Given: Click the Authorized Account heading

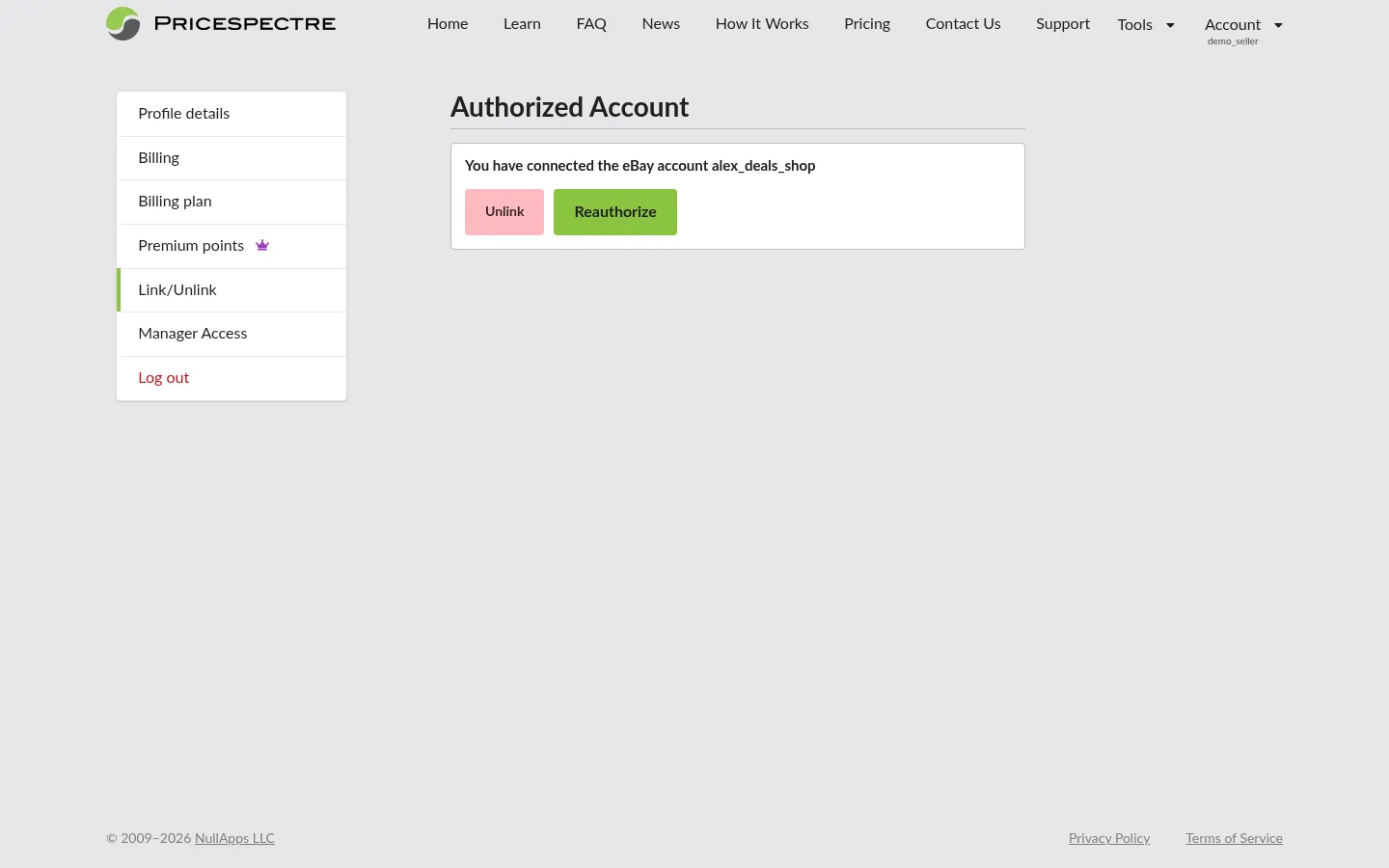Looking at the screenshot, I should [569, 107].
